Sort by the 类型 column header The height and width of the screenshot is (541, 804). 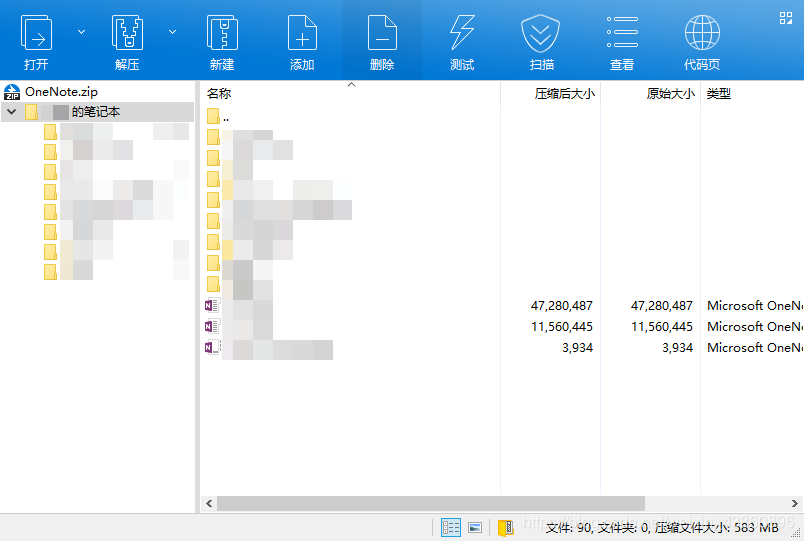718,93
